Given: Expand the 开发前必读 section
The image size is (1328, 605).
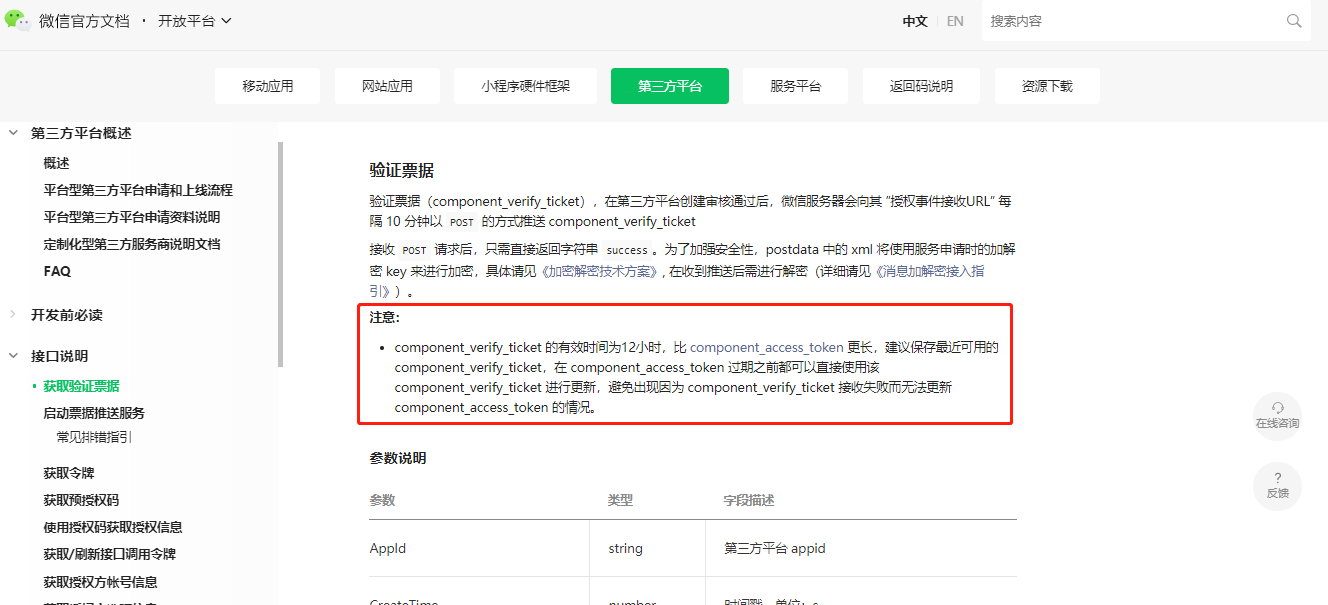Looking at the screenshot, I should 13,315.
